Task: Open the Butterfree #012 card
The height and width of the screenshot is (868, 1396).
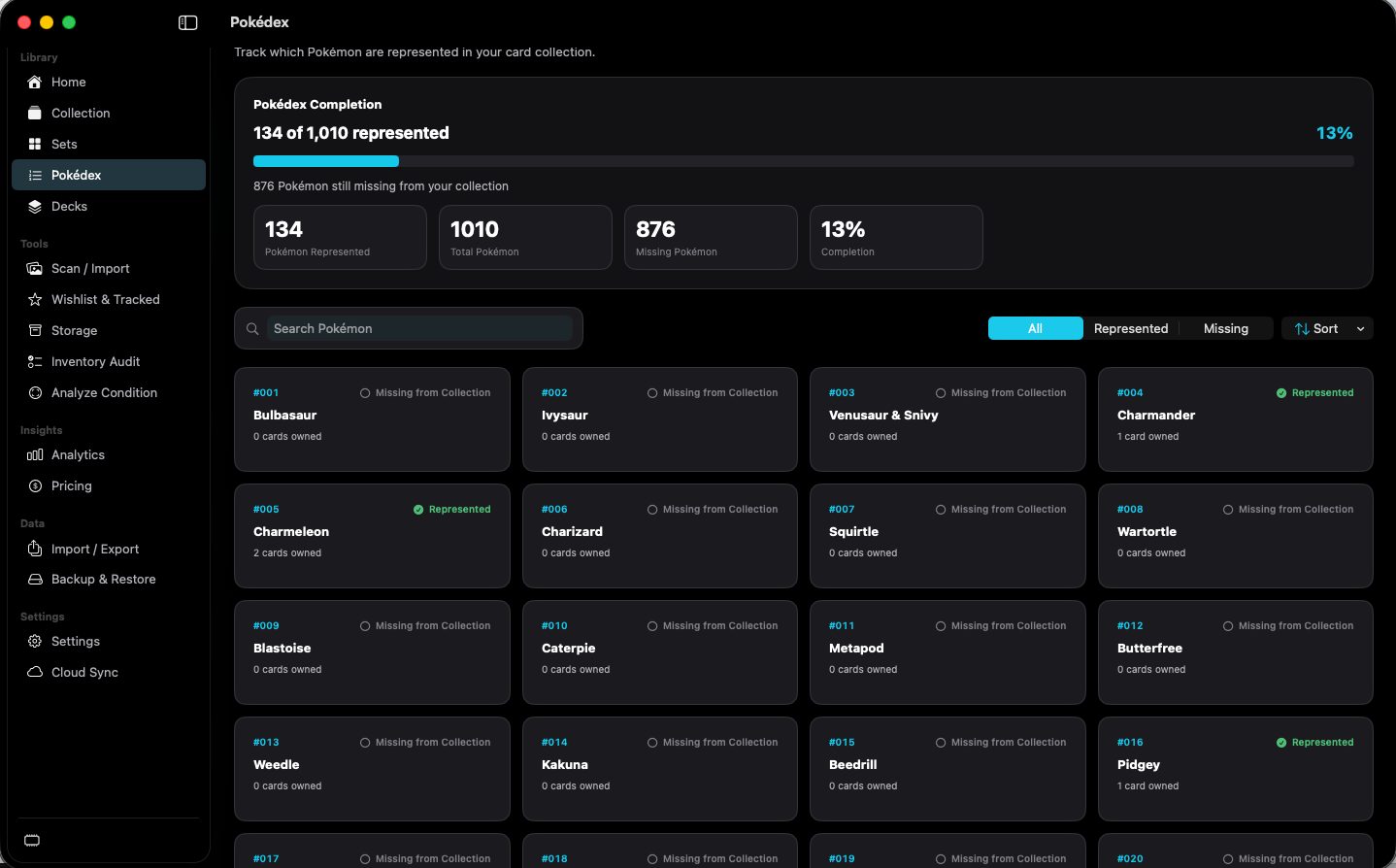Action: 1236,652
